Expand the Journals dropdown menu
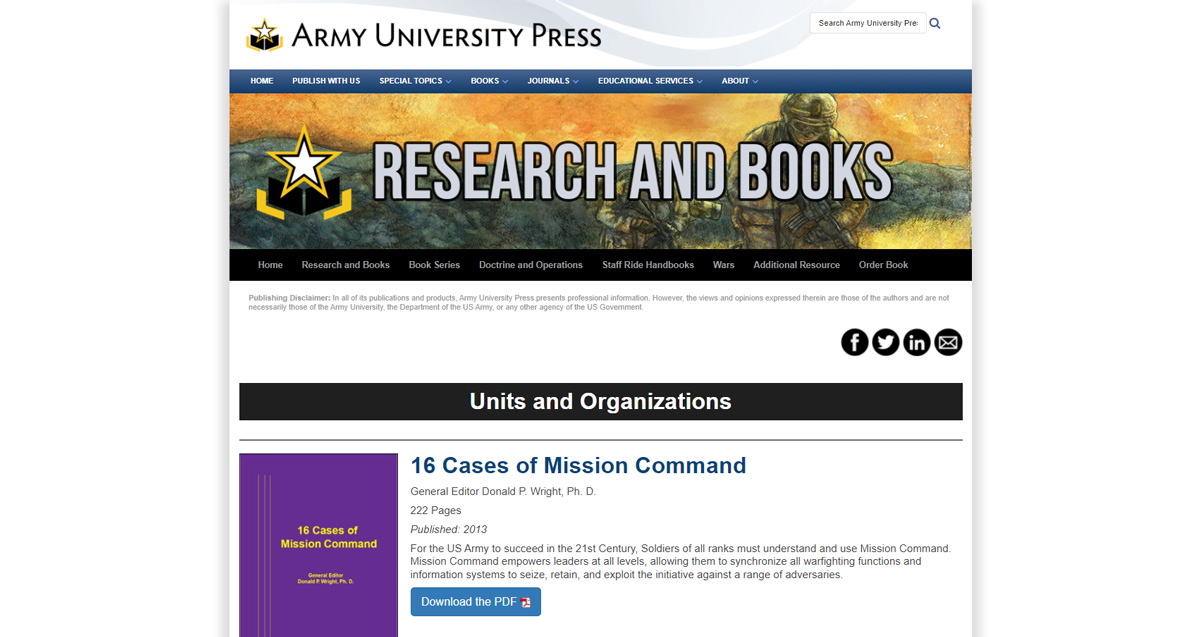 (553, 81)
